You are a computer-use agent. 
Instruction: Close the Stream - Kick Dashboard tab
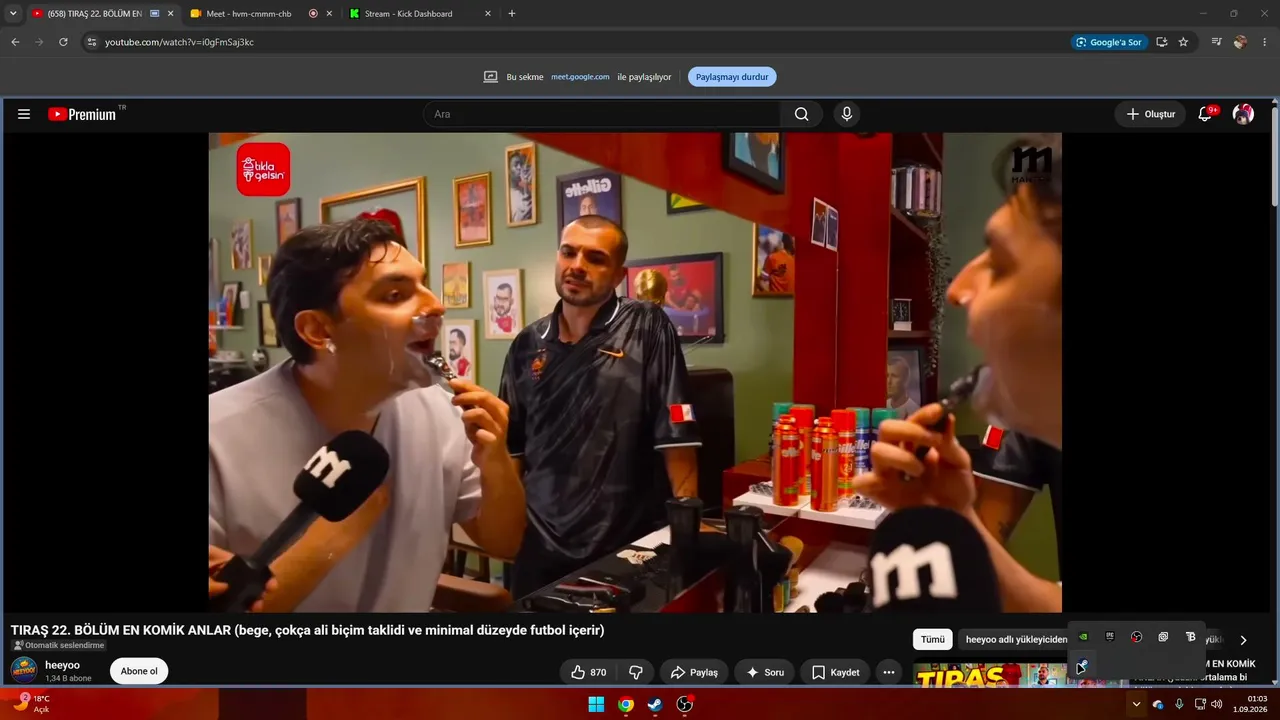click(488, 14)
